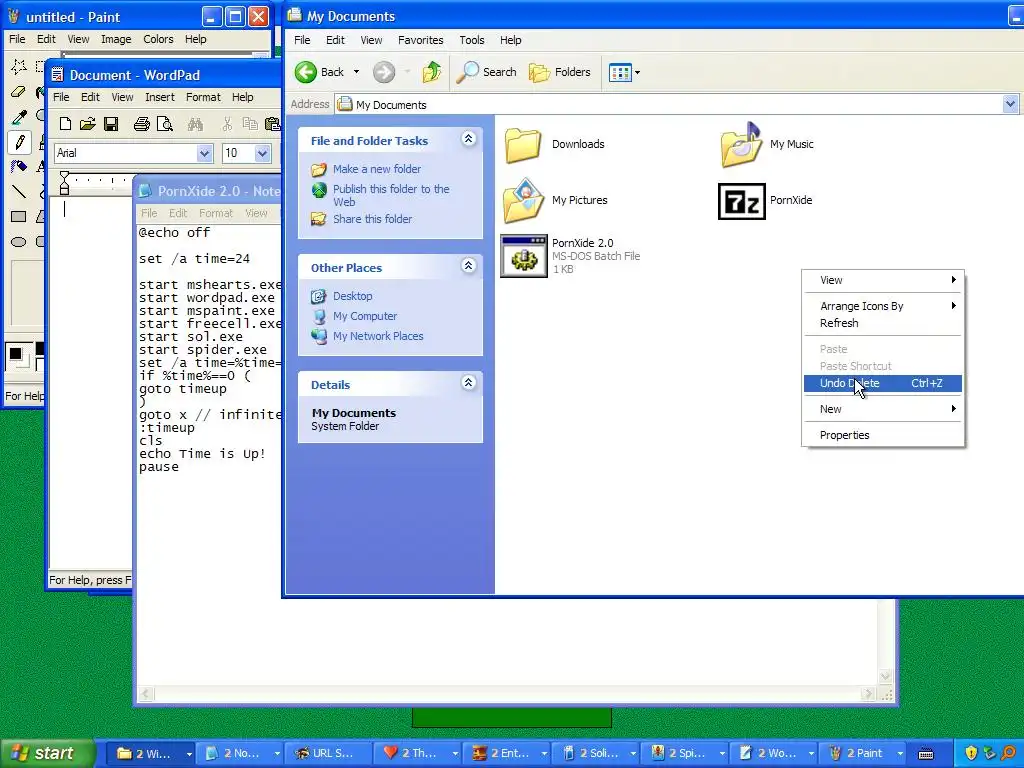Click the WordPad ruler indent marker
1024x768 pixels.
point(64,183)
